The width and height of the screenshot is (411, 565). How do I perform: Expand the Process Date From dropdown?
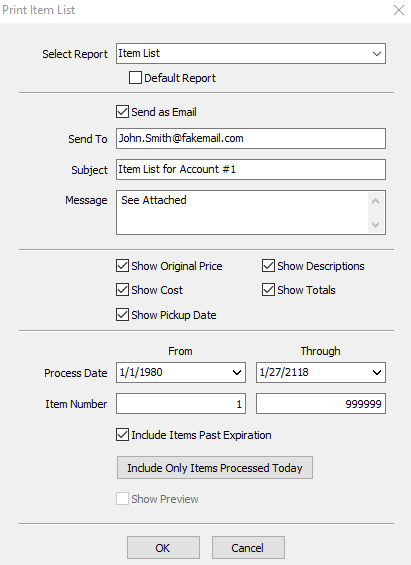(x=237, y=373)
